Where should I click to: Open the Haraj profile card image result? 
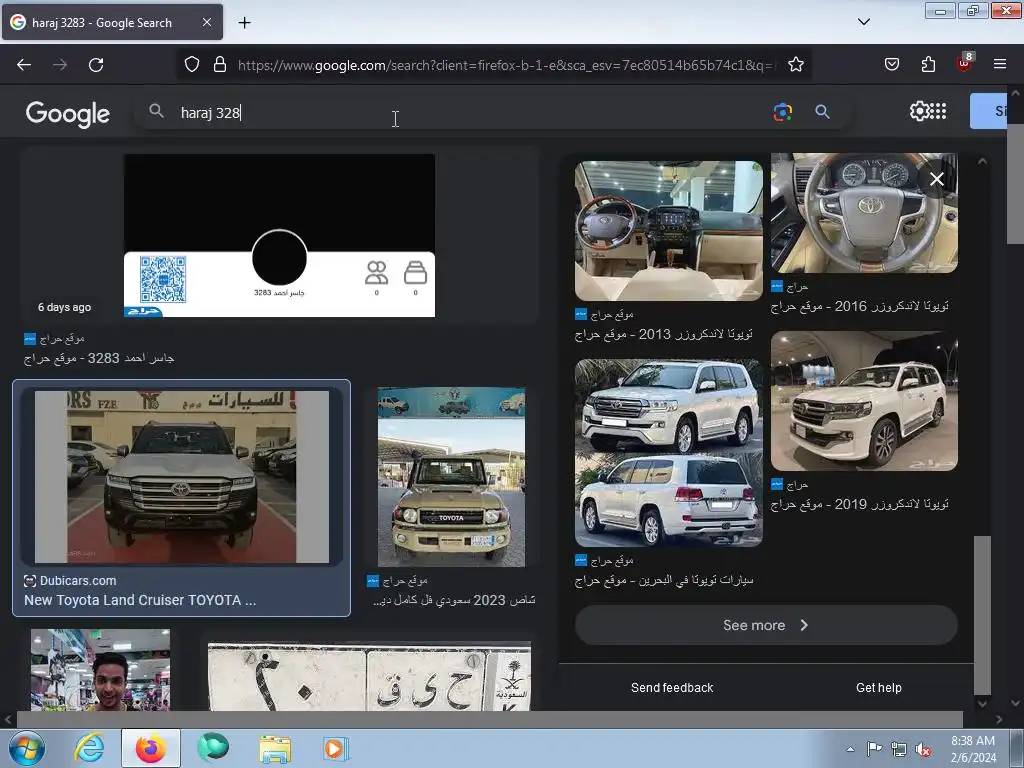tap(280, 236)
